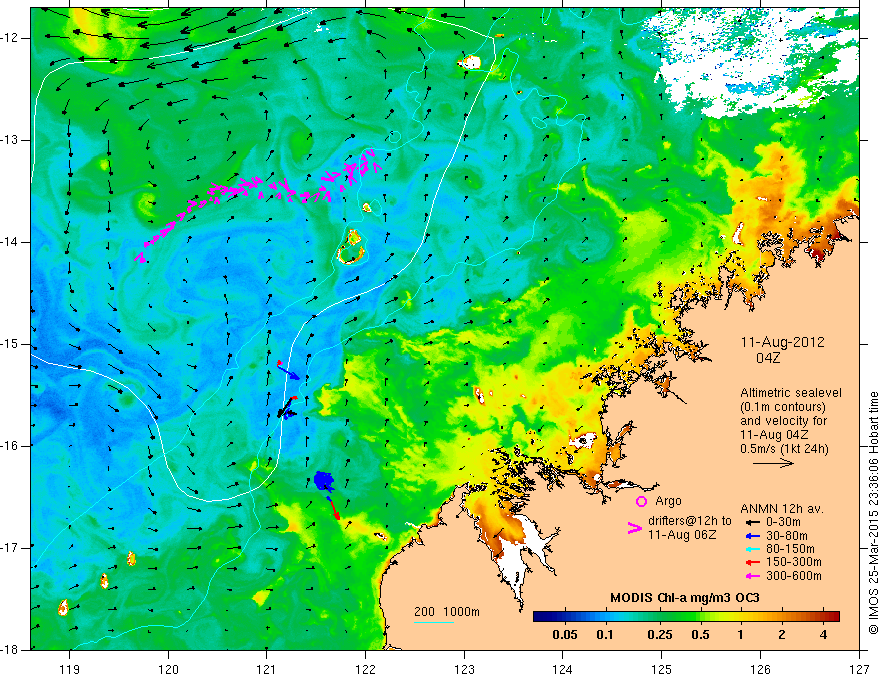Click longitude axis label "127"
Viewport: 880px width, 680px height.
859,669
